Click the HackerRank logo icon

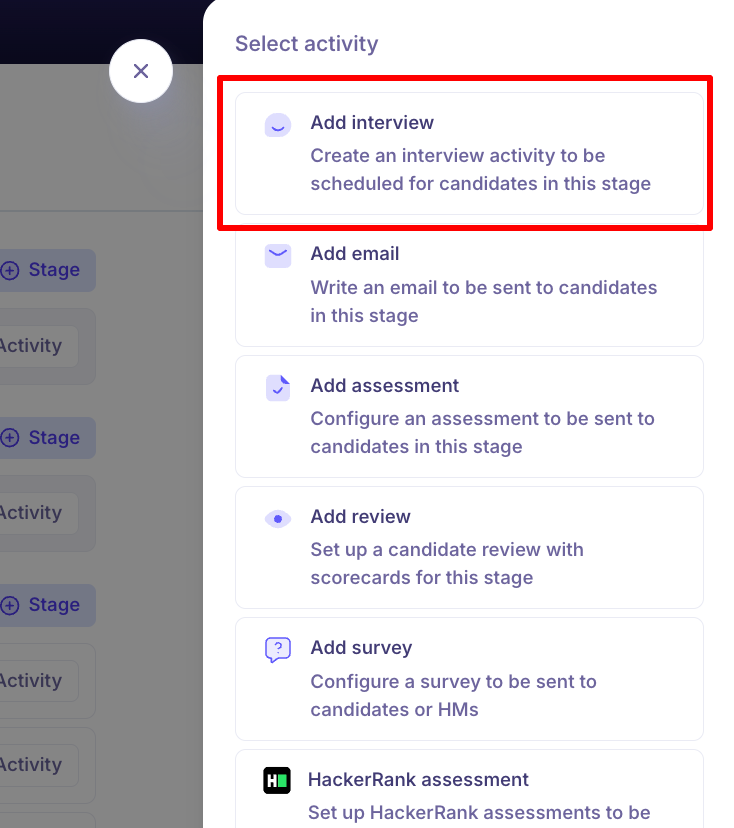coord(277,781)
